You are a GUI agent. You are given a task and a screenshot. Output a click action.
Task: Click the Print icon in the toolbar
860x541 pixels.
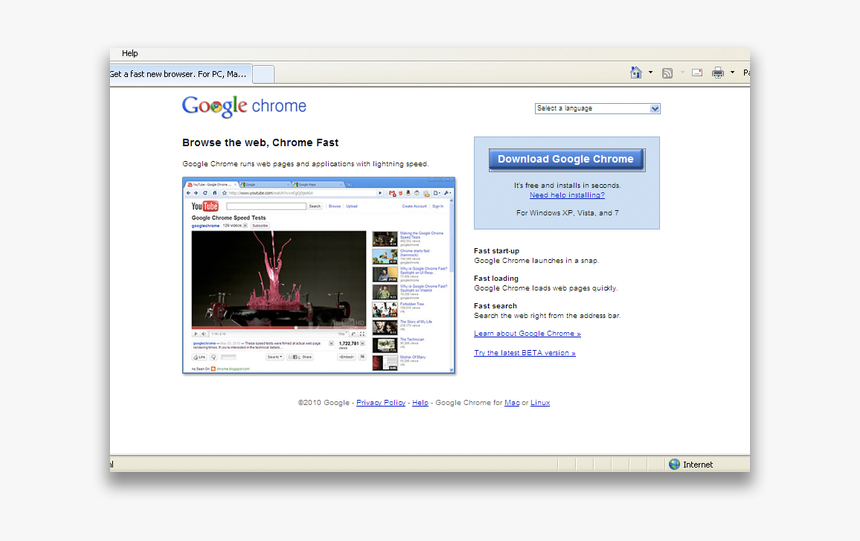[x=718, y=72]
